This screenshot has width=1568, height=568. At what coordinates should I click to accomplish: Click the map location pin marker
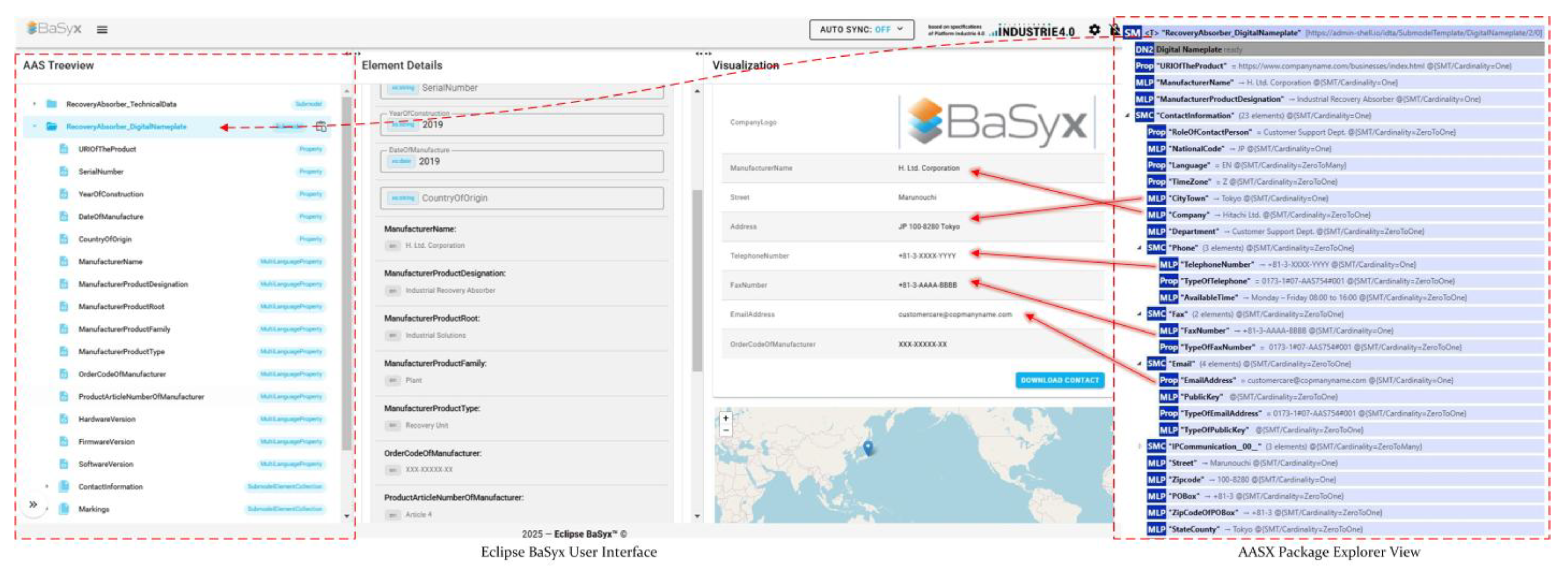(868, 447)
